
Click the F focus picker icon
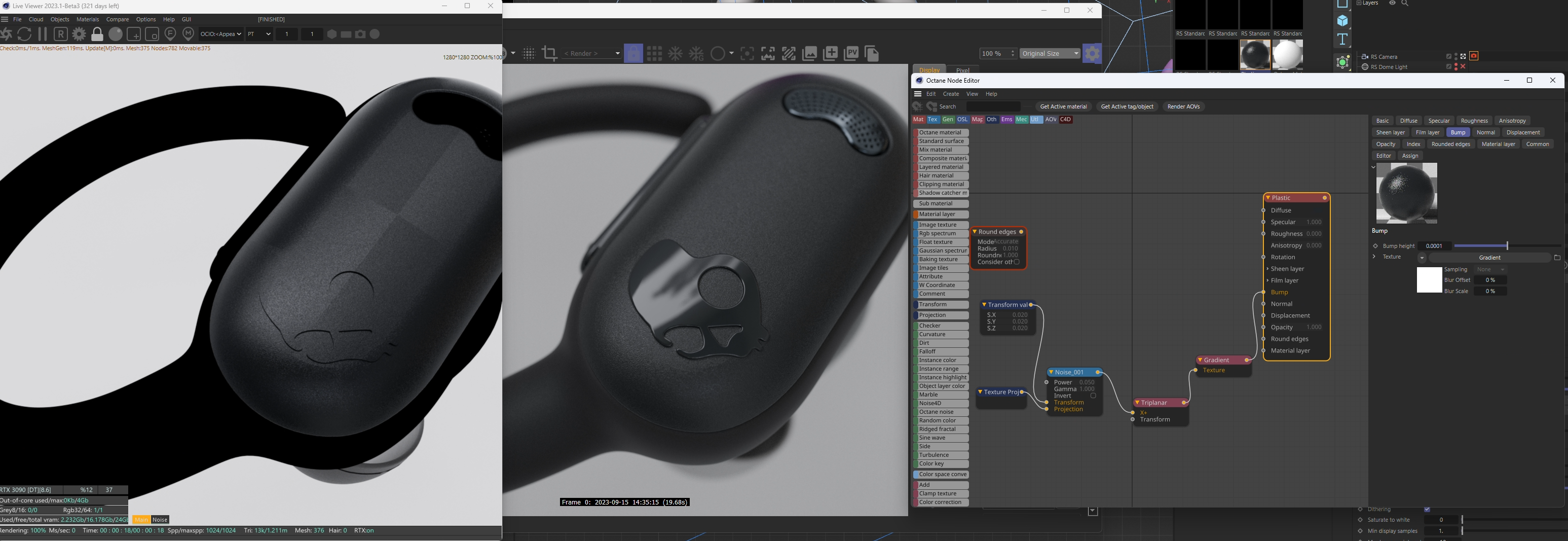[170, 34]
